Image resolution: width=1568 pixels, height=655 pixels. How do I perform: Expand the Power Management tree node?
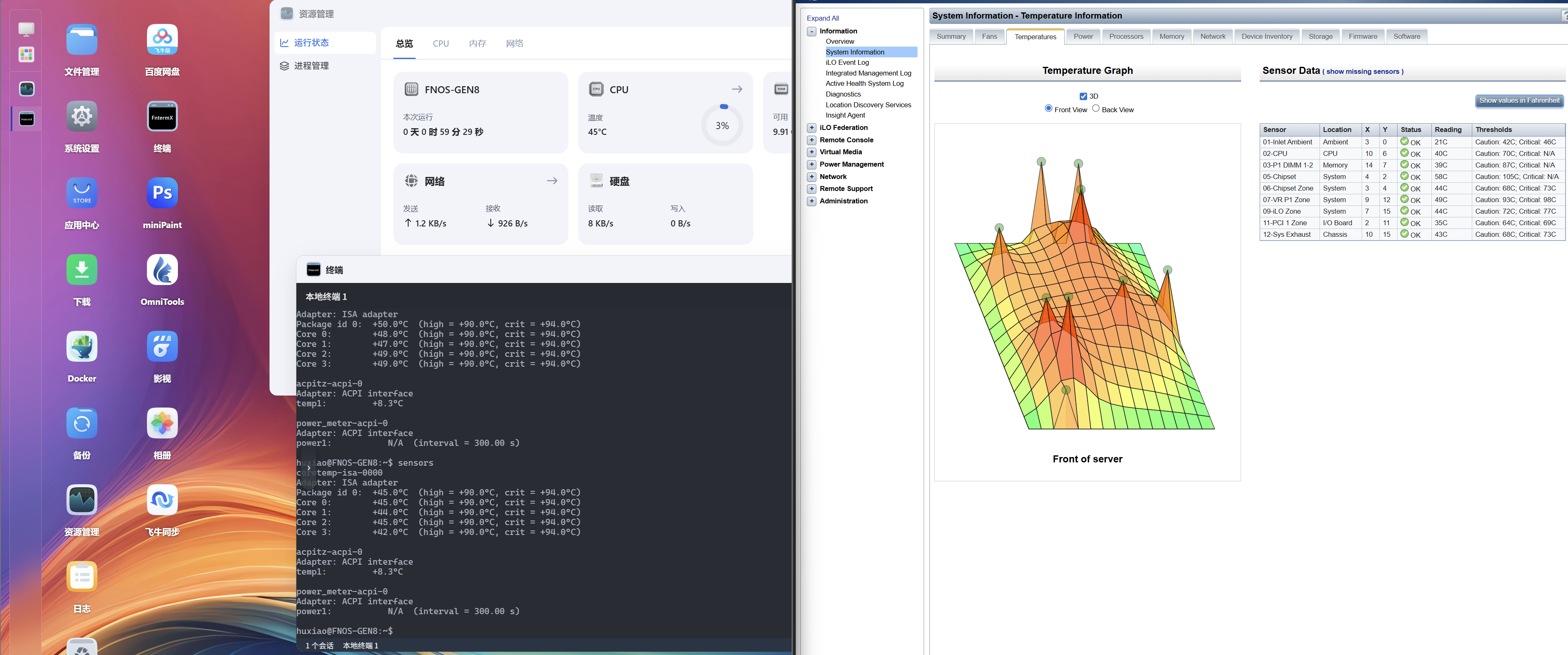pos(811,165)
